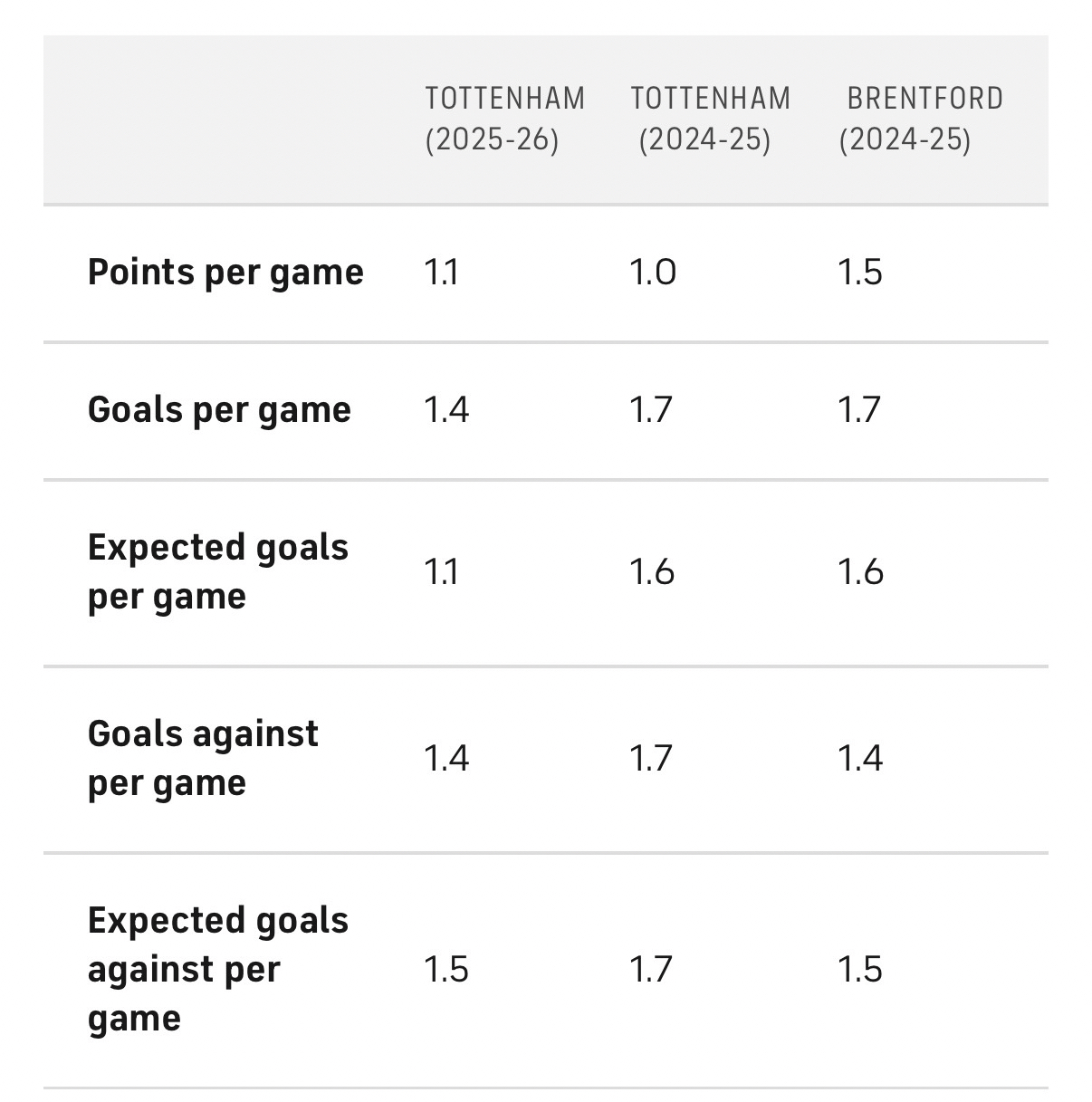Click the Tottenham (2024-25) column header
Screen dimensions: 1092x1102
pyautogui.click(x=710, y=119)
